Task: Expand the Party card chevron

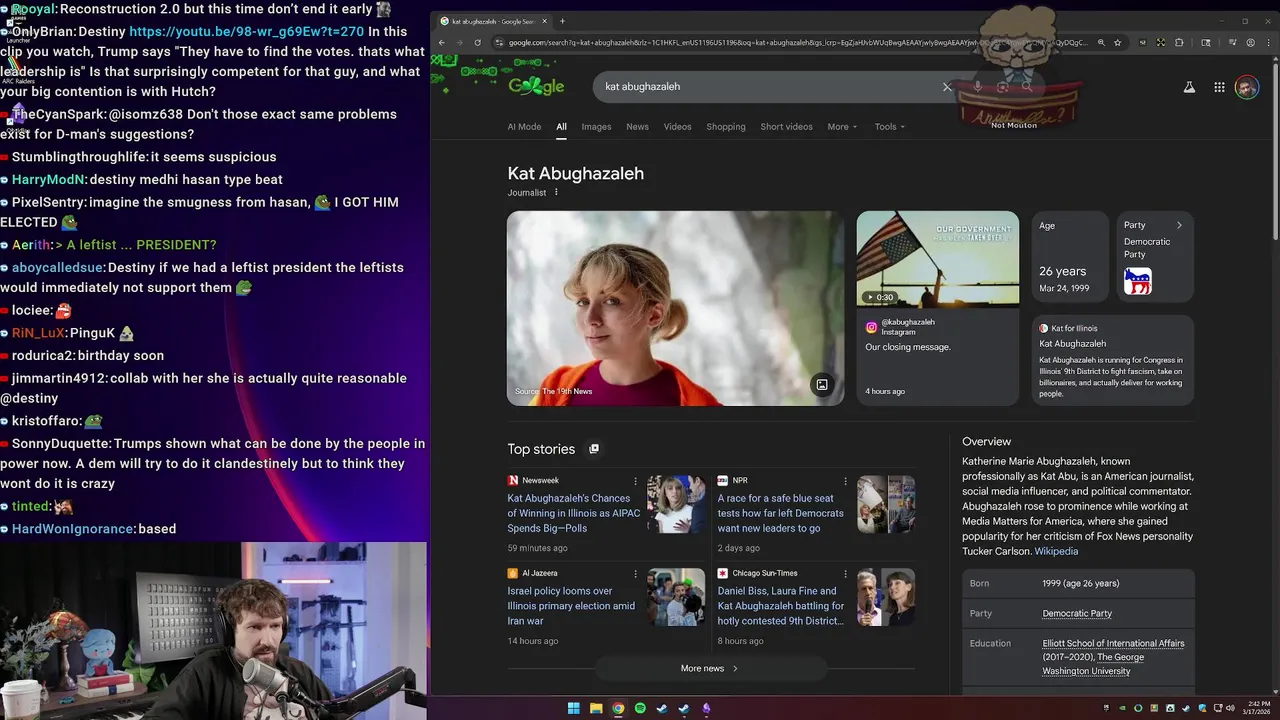Action: [x=1179, y=225]
